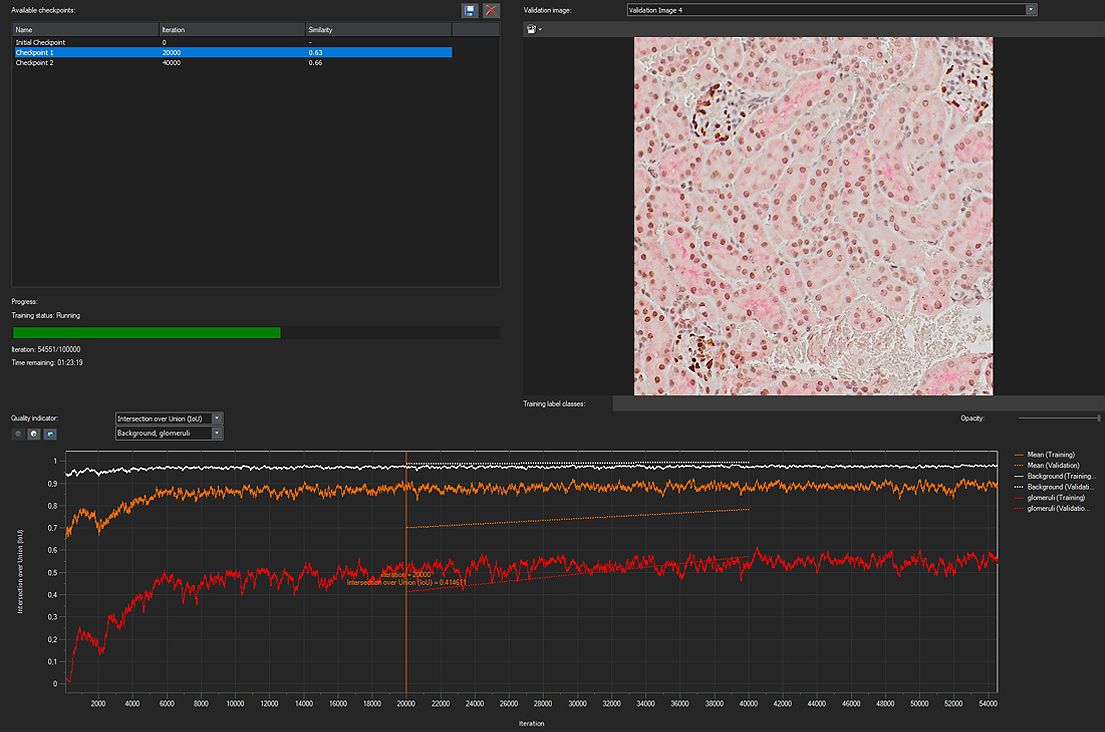This screenshot has height=732, width=1105.
Task: Toggle glomeruli (Training) legend entry
Action: pyautogui.click(x=1055, y=497)
